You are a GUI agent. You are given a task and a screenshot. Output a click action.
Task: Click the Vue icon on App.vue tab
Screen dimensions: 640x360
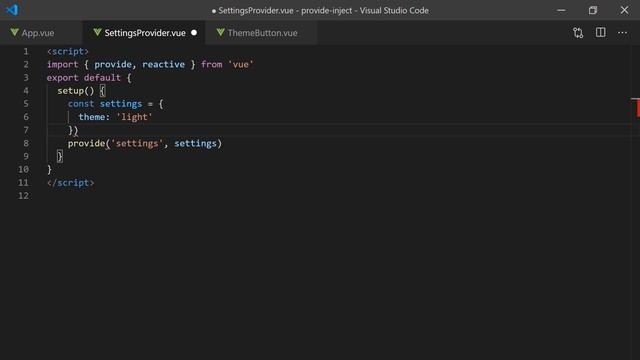coord(15,32)
